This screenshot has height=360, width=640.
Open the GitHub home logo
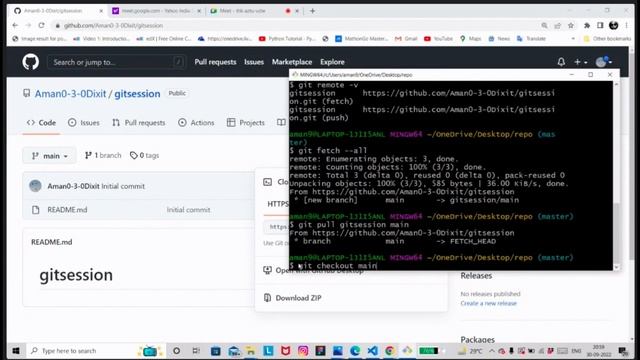coord(31,62)
